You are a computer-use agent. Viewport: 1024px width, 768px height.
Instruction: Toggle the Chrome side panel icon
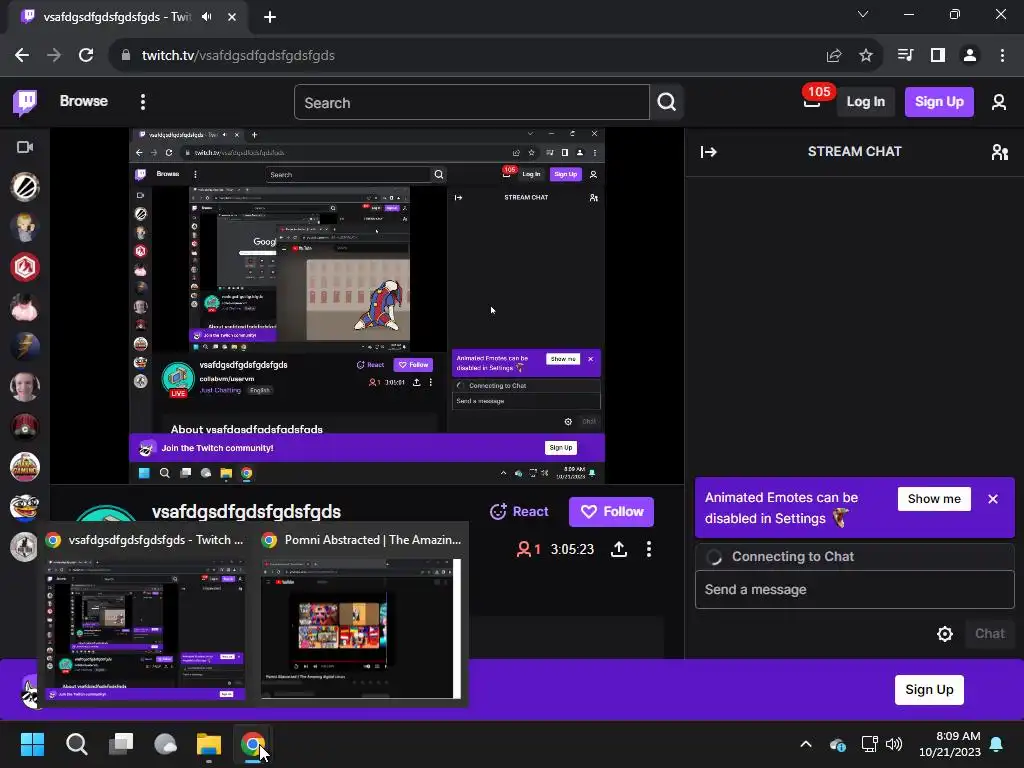pyautogui.click(x=938, y=56)
